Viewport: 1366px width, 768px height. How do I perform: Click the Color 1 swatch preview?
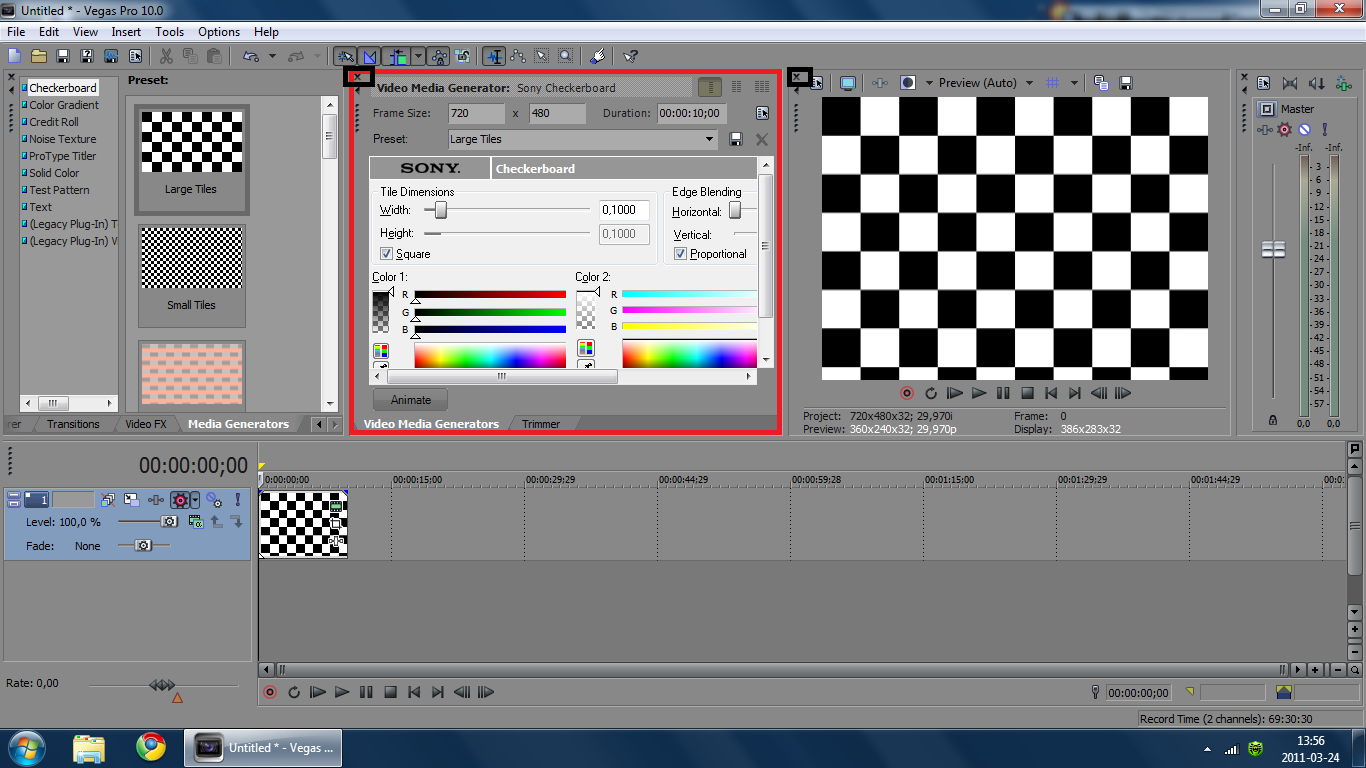tap(382, 311)
